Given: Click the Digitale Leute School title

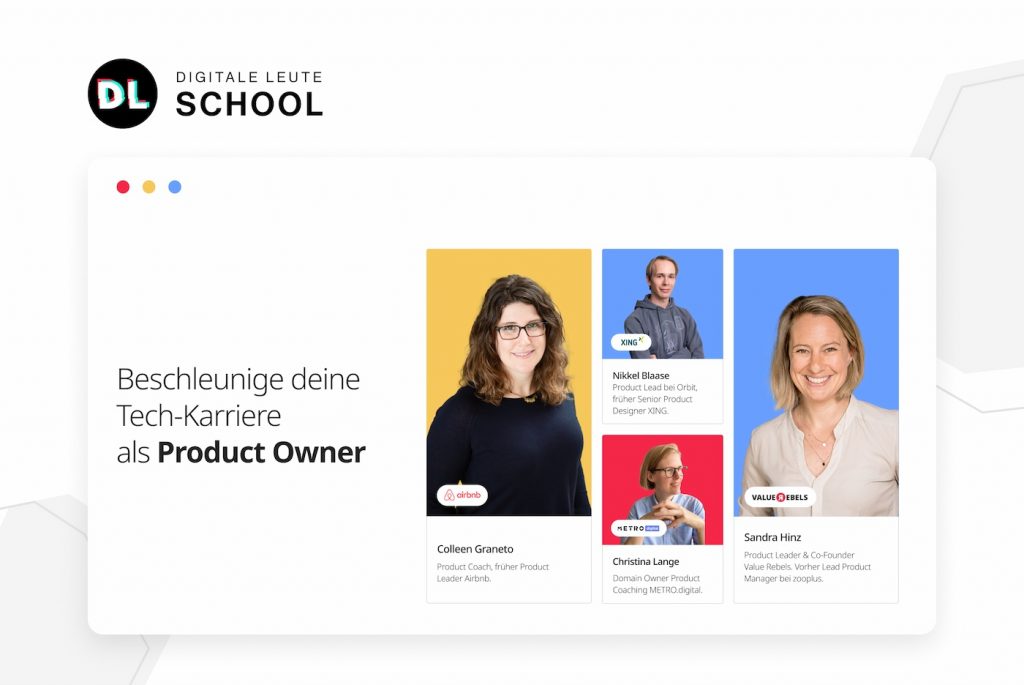Looking at the screenshot, I should tap(249, 94).
